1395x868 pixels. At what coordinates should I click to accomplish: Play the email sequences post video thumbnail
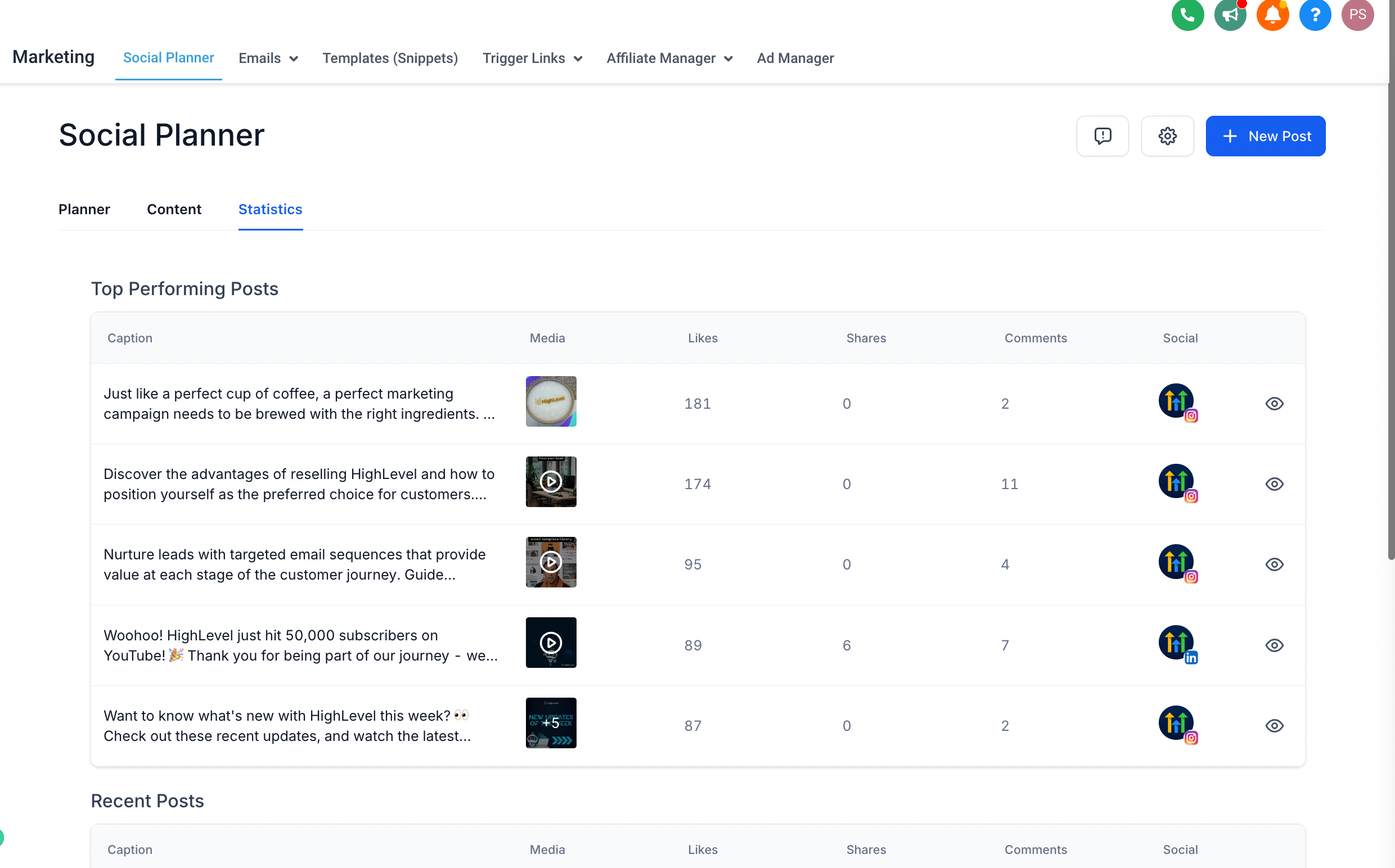pos(551,562)
